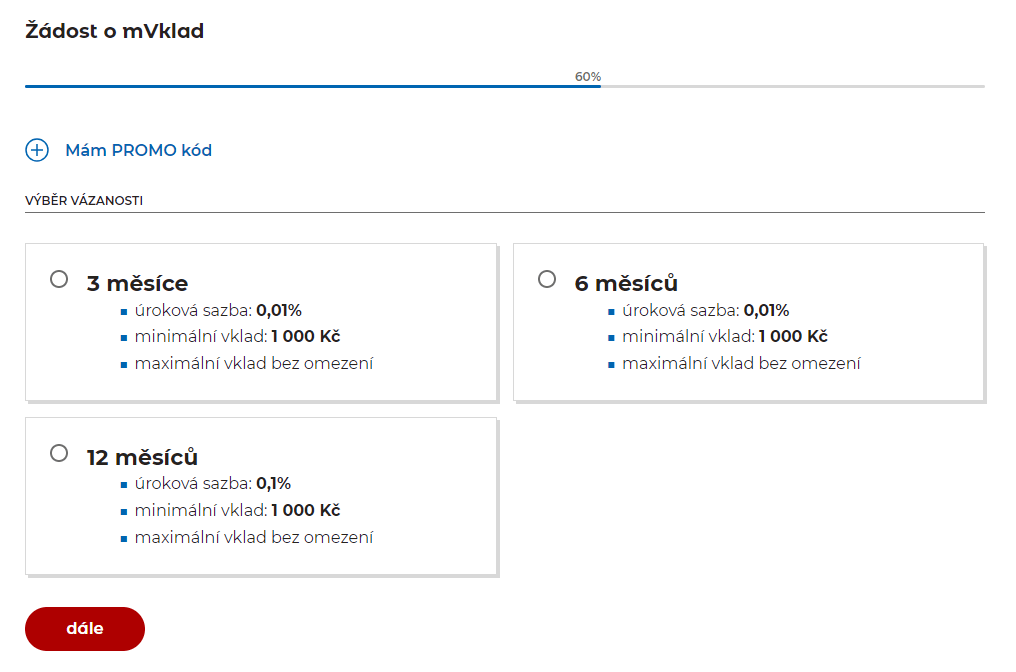Click úroková sazba 0,01% in 3 měsíce card

coord(218,310)
